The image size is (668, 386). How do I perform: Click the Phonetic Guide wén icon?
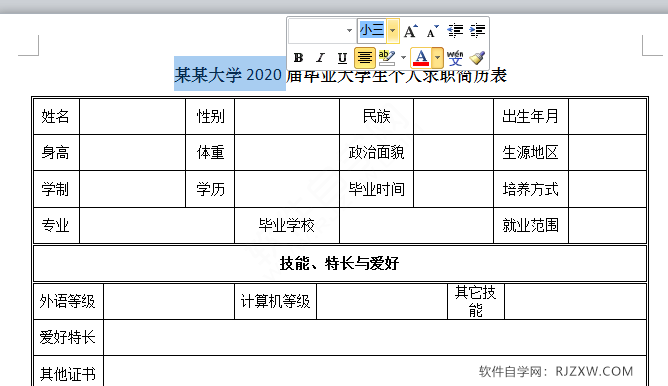[455, 58]
